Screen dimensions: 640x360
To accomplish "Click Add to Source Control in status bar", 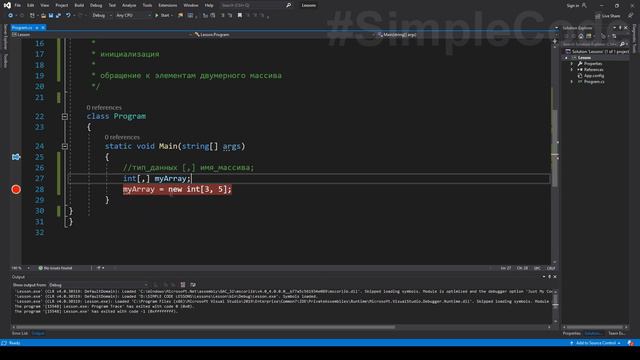I will [x=596, y=343].
